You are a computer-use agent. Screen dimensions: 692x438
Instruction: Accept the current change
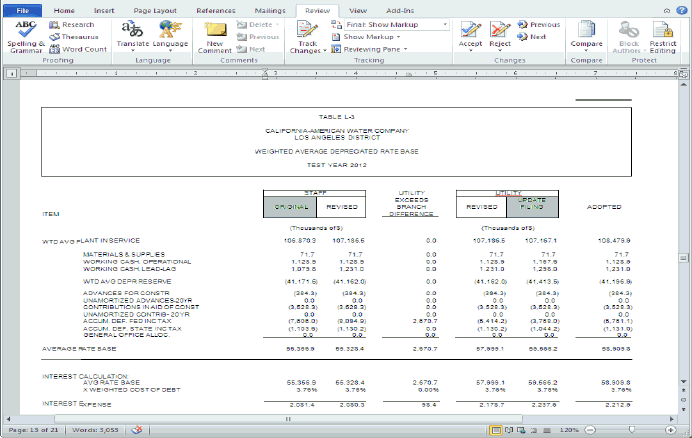click(470, 30)
